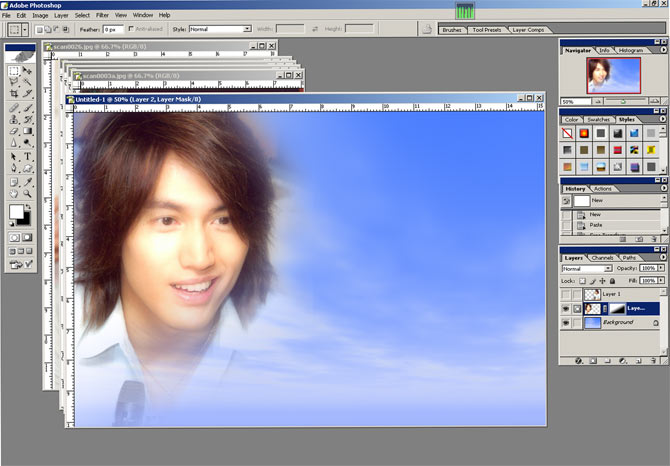
Task: Select the Eyedropper tool
Action: pos(27,182)
